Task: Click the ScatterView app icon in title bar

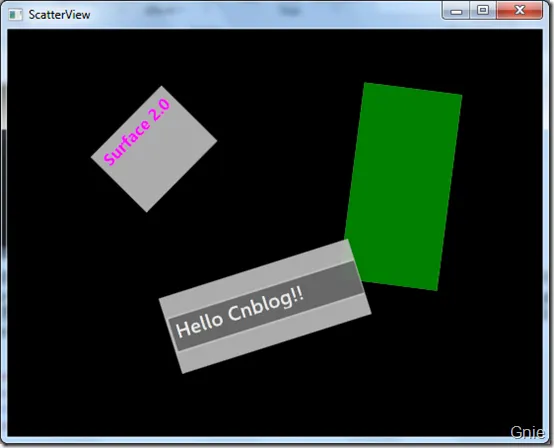Action: [x=15, y=15]
